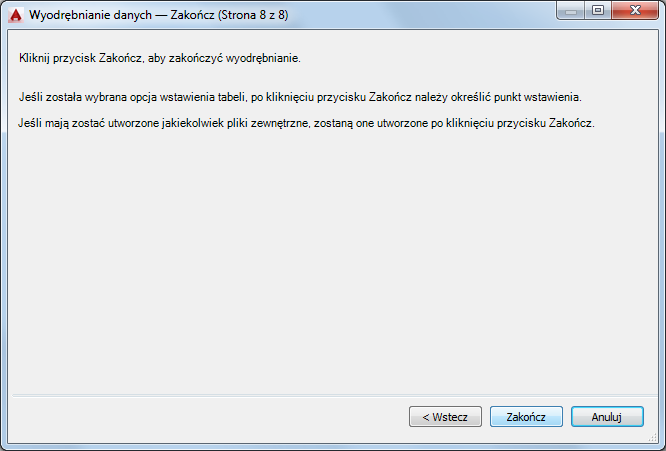This screenshot has height=451, width=666.
Task: Click the resize grip in bottom-right corner
Action: click(x=657, y=442)
